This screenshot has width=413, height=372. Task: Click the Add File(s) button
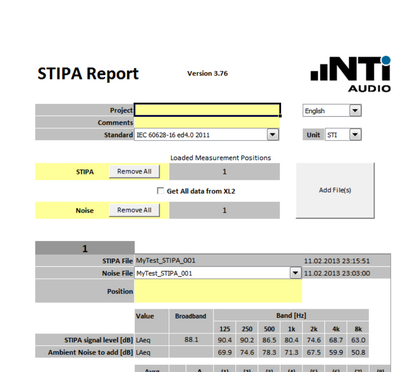coord(335,190)
